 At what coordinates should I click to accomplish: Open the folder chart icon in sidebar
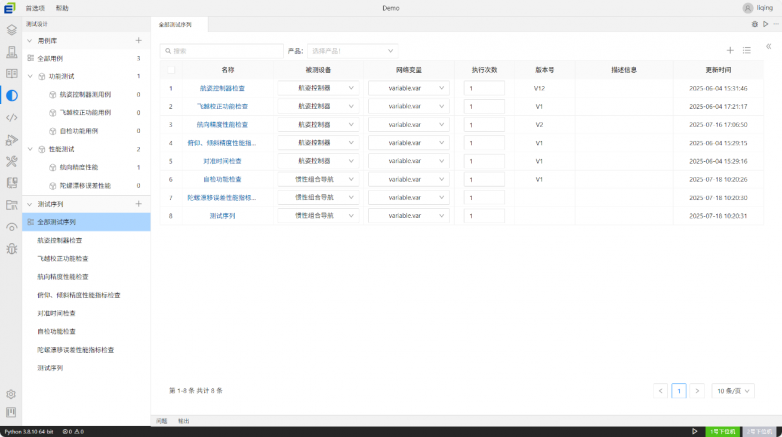[x=11, y=205]
